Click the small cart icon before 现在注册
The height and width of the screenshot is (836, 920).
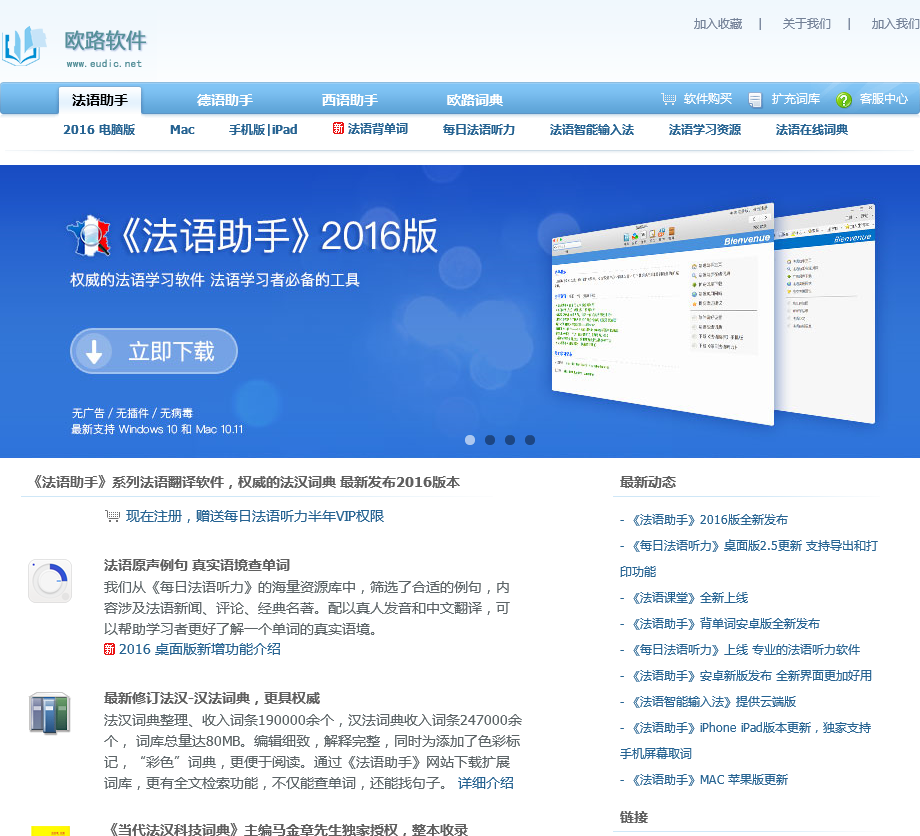(112, 516)
